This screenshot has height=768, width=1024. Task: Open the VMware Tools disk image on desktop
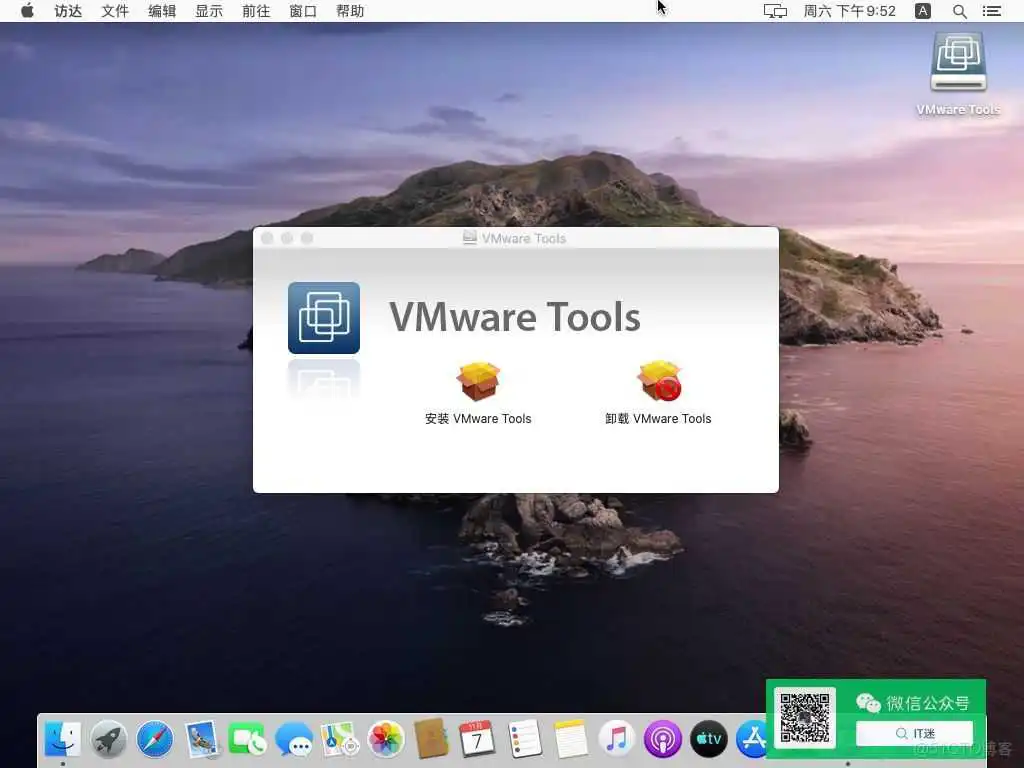coord(957,62)
